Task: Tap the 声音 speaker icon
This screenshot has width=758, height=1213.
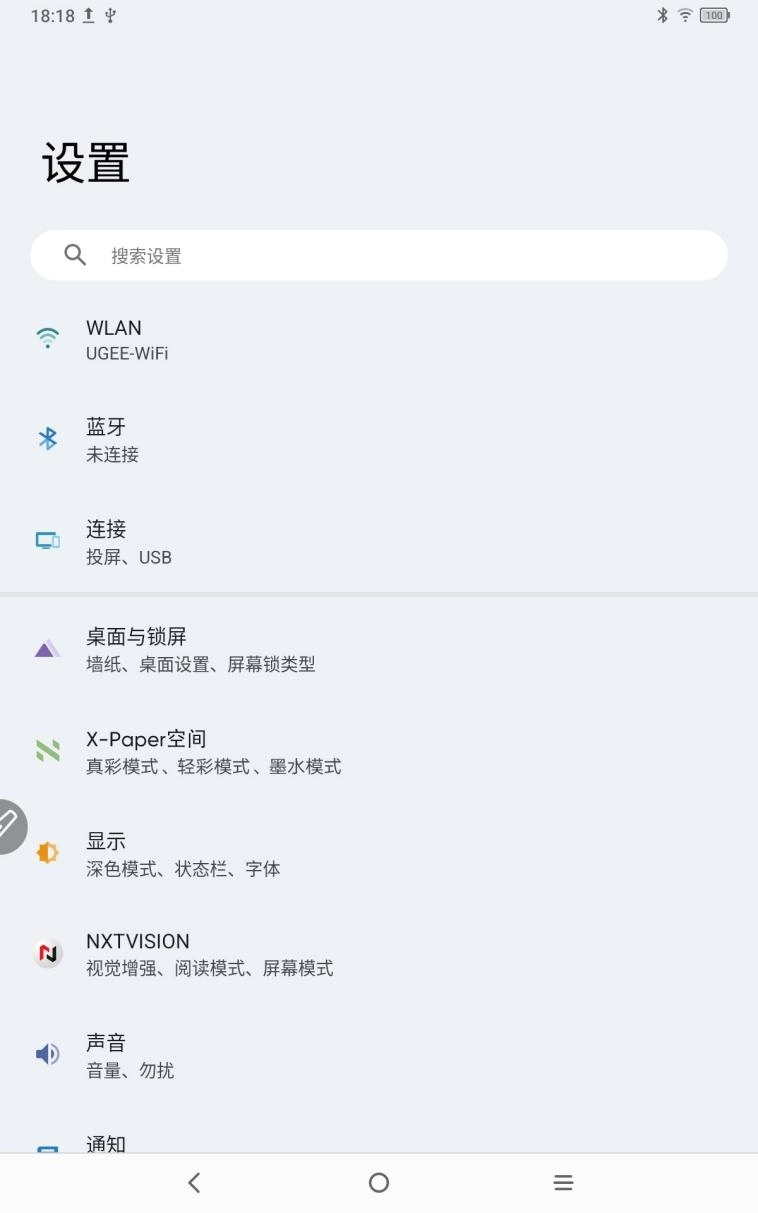Action: [47, 1055]
